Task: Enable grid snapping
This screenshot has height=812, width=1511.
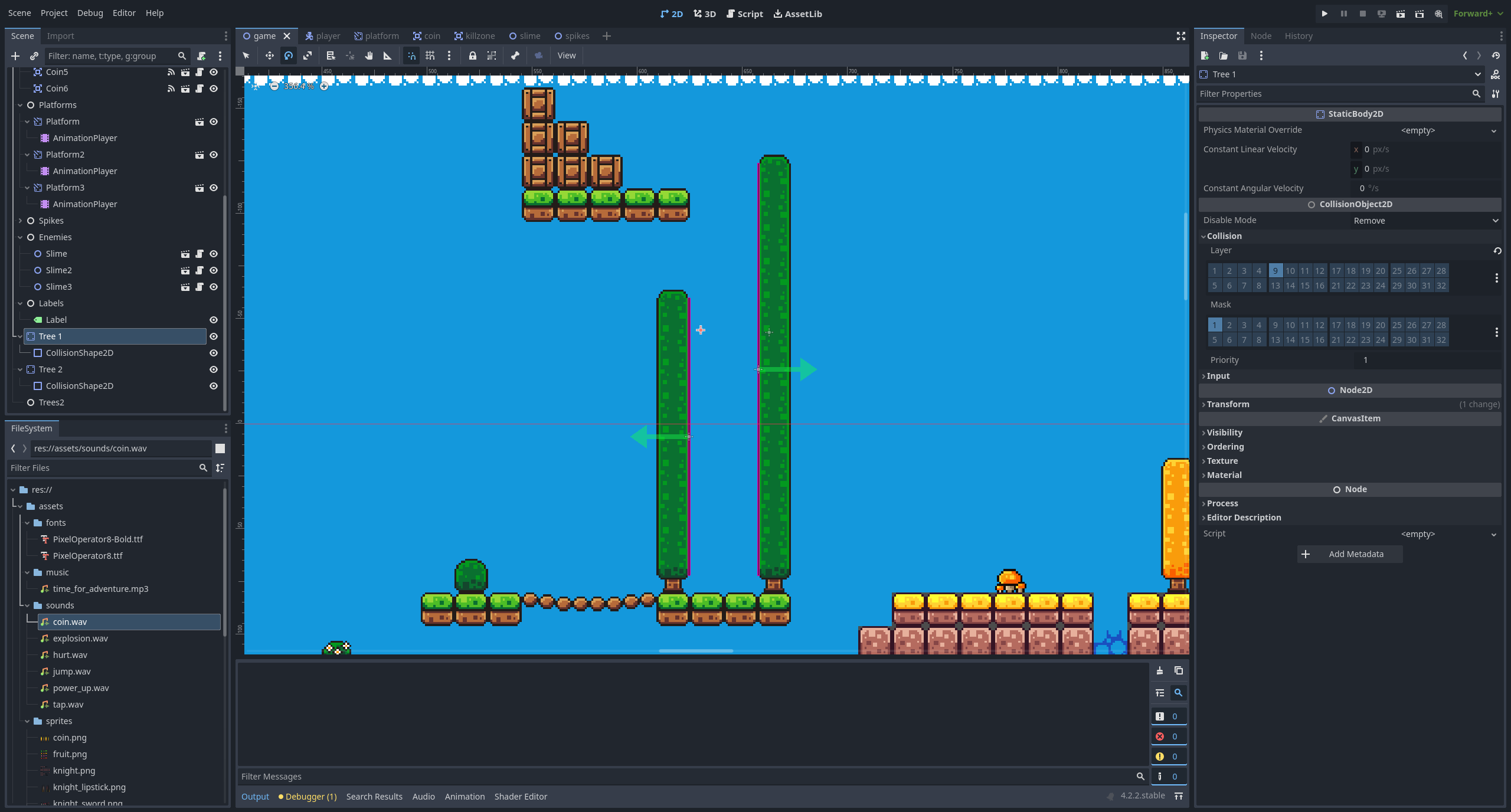Action: [430, 55]
